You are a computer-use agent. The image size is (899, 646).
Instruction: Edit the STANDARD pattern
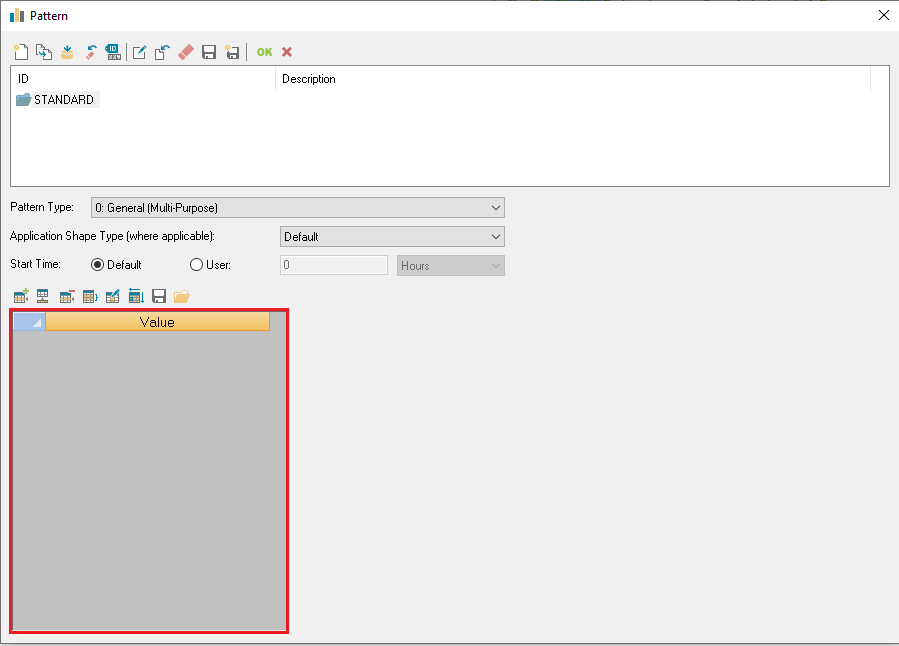[x=139, y=51]
